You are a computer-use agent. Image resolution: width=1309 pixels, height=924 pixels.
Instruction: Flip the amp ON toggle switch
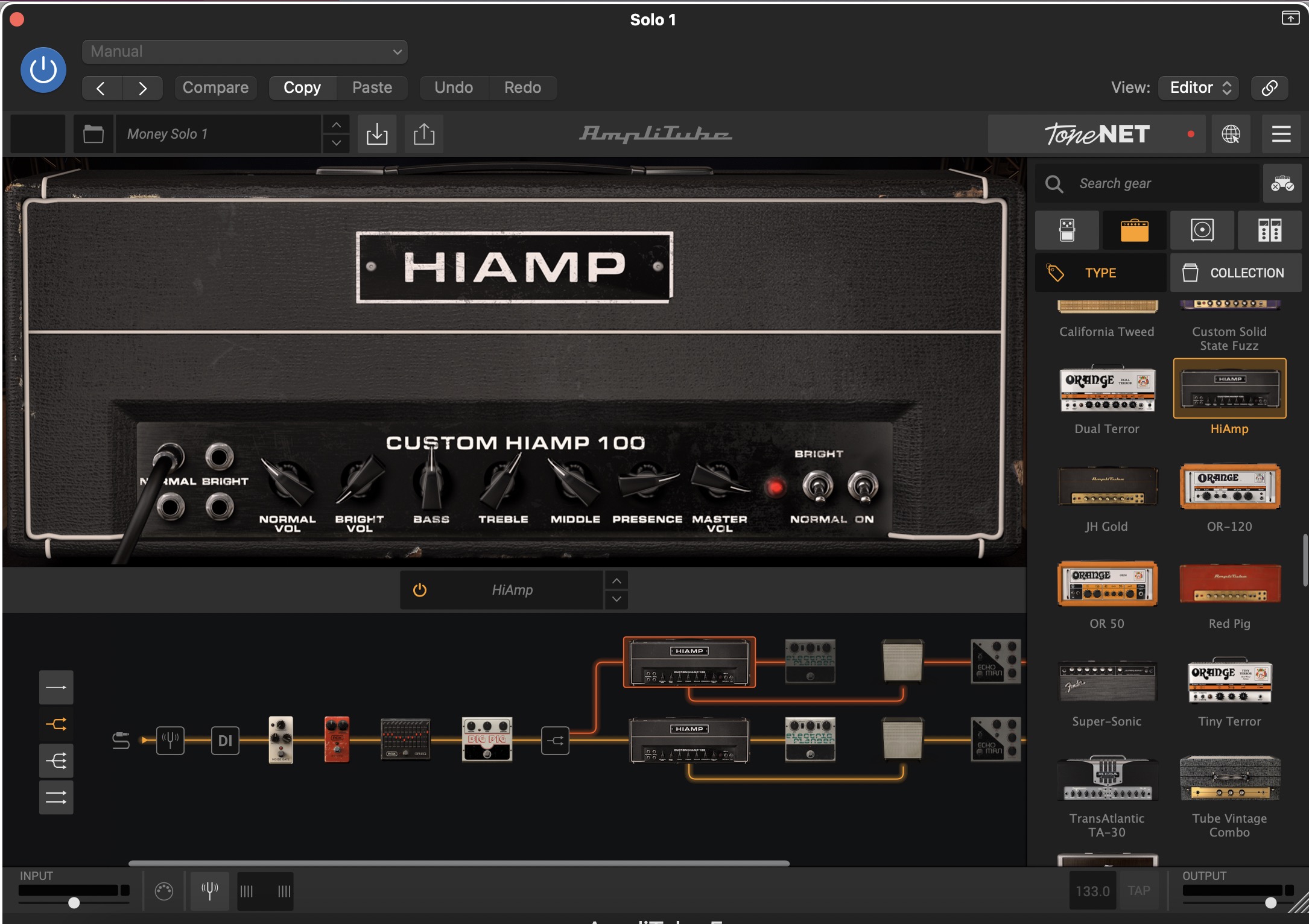click(863, 487)
